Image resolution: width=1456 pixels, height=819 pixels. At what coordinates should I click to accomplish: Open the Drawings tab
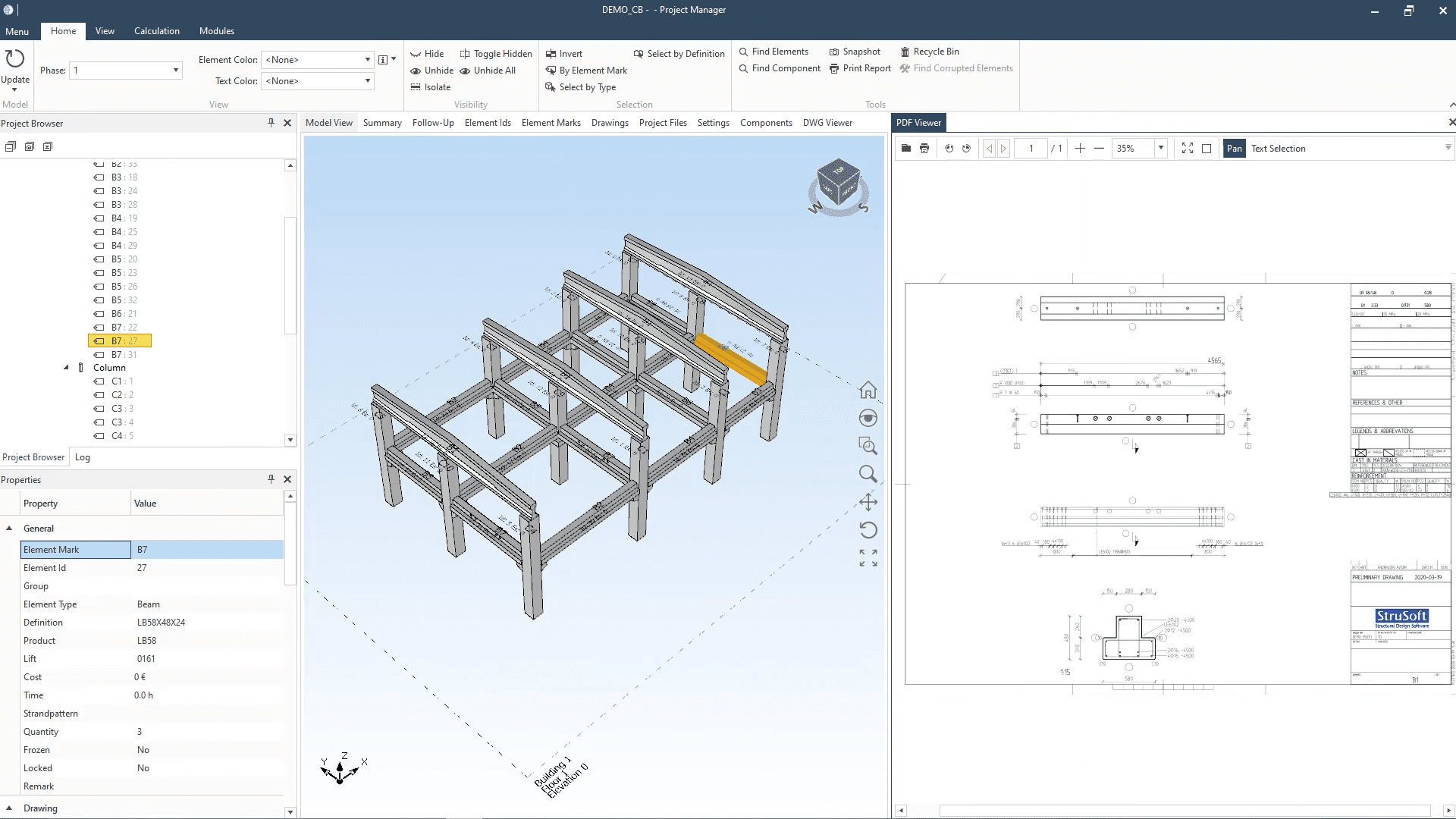coord(609,122)
